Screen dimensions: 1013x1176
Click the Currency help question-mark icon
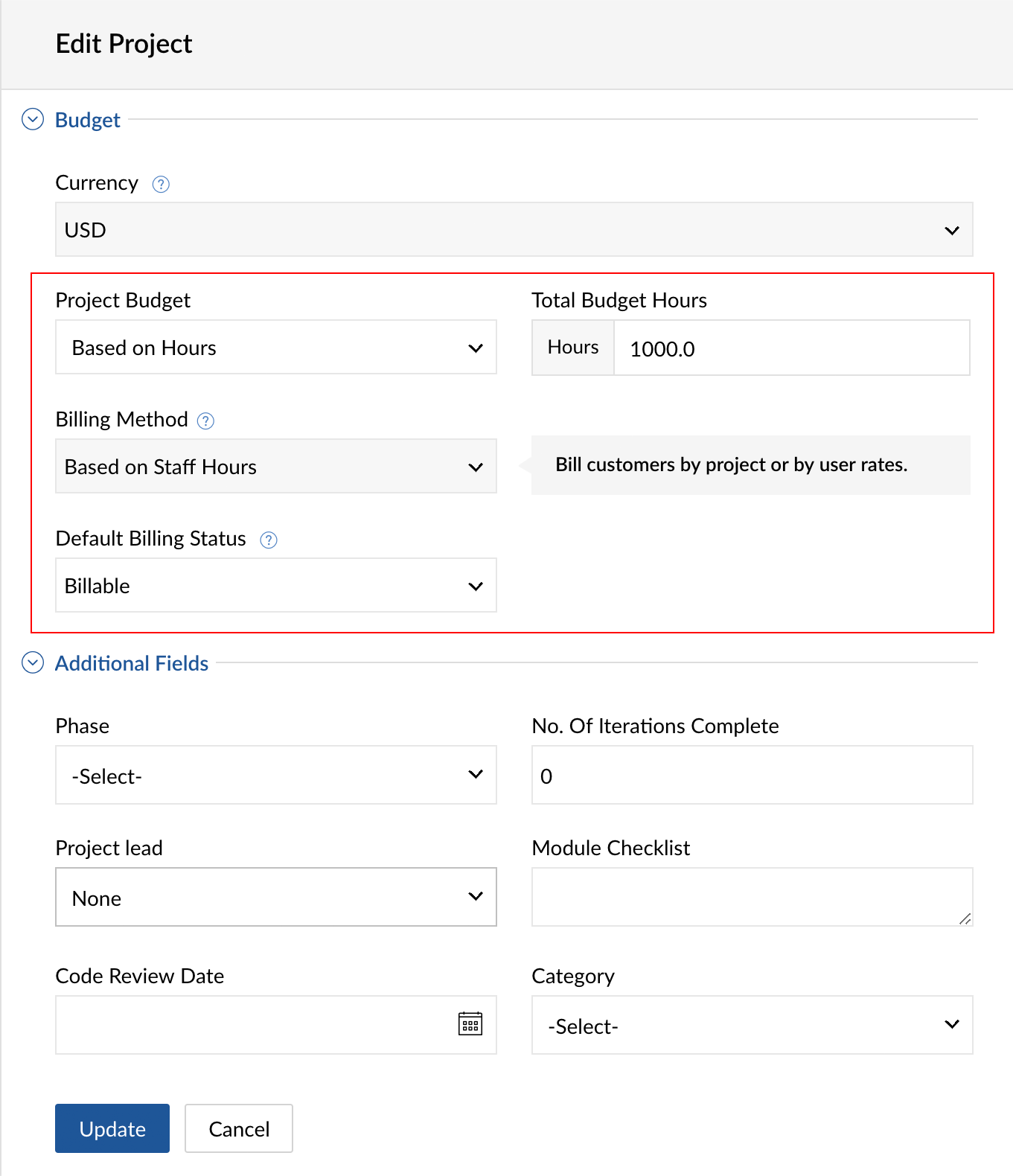coord(161,184)
